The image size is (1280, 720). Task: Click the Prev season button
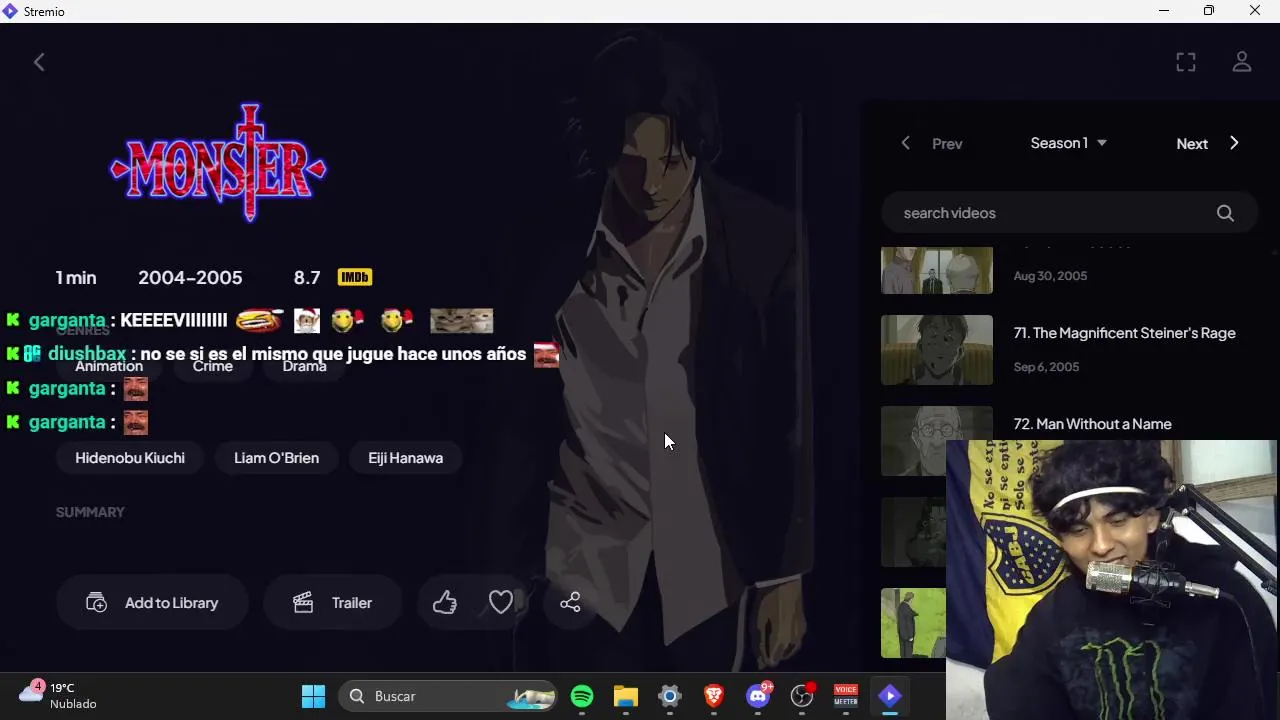[932, 143]
